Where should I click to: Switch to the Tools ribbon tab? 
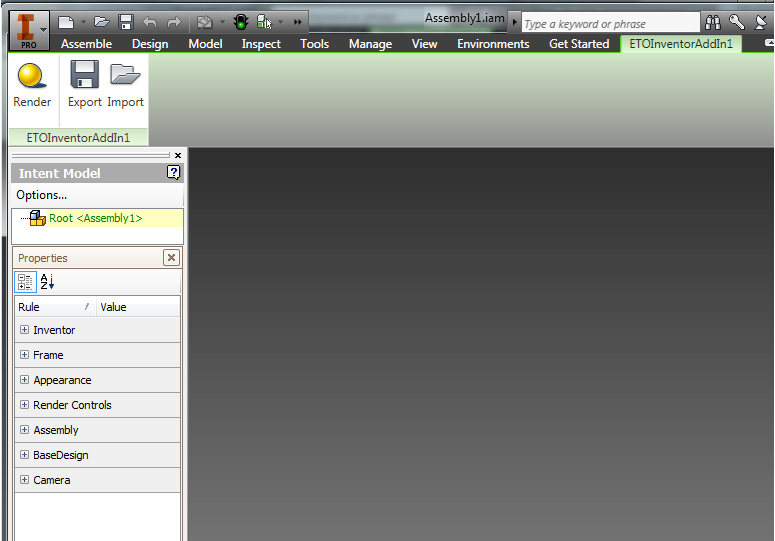(x=314, y=44)
